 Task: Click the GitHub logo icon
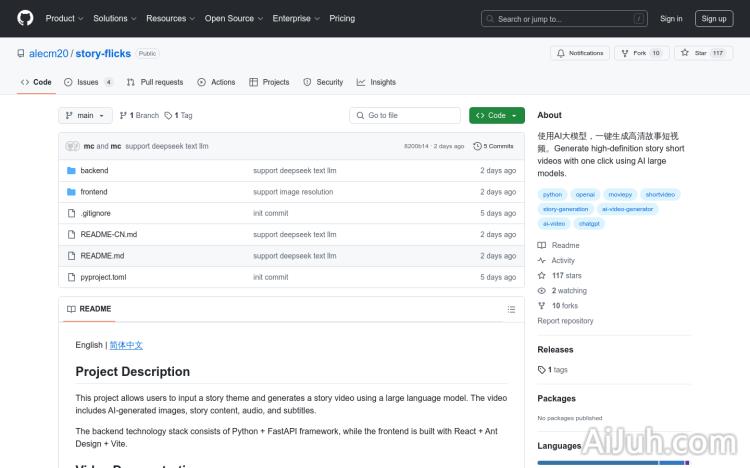pyautogui.click(x=25, y=18)
